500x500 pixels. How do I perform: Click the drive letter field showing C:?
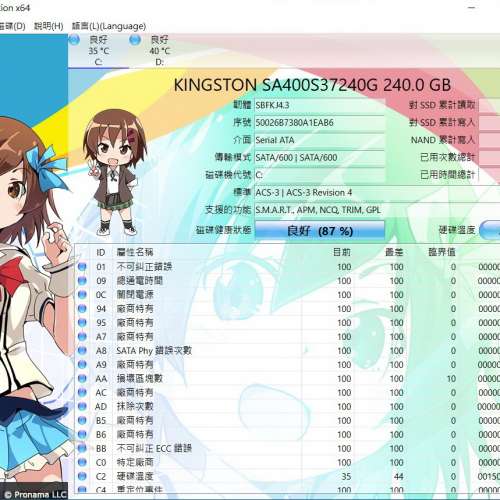click(x=320, y=175)
